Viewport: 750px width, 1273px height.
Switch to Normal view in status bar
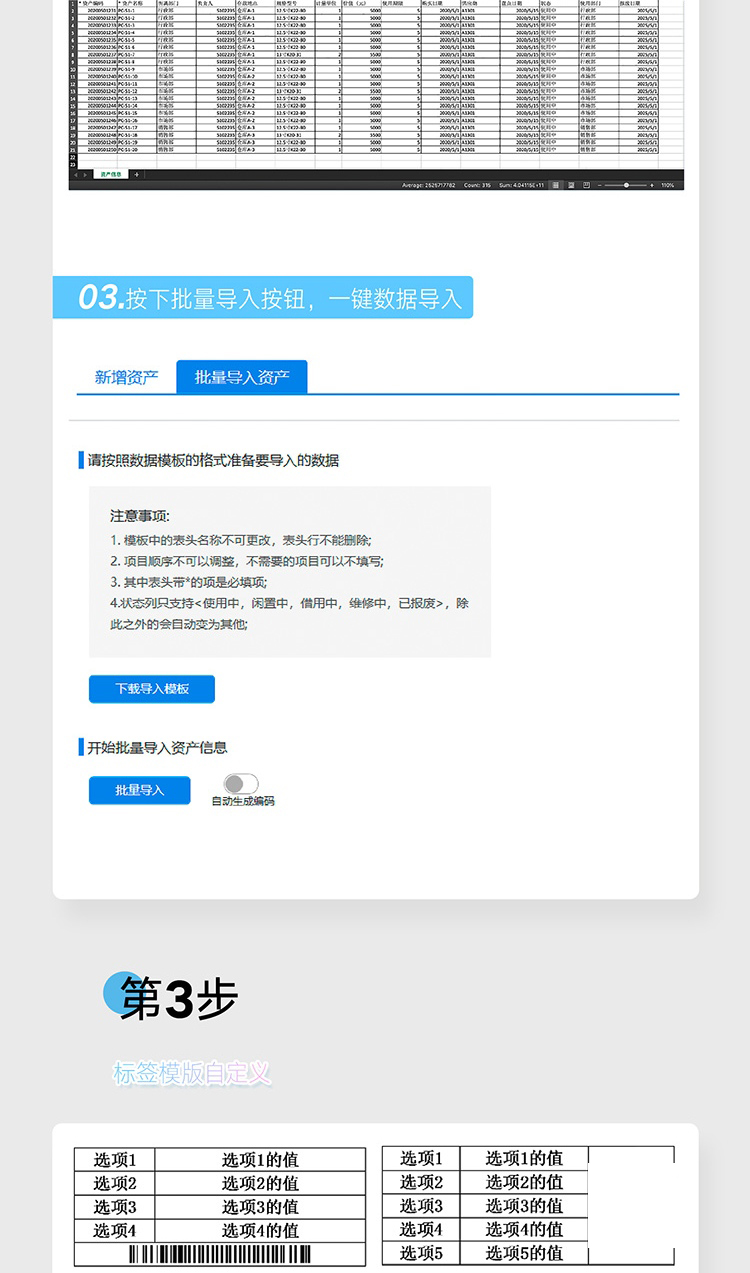coord(556,185)
